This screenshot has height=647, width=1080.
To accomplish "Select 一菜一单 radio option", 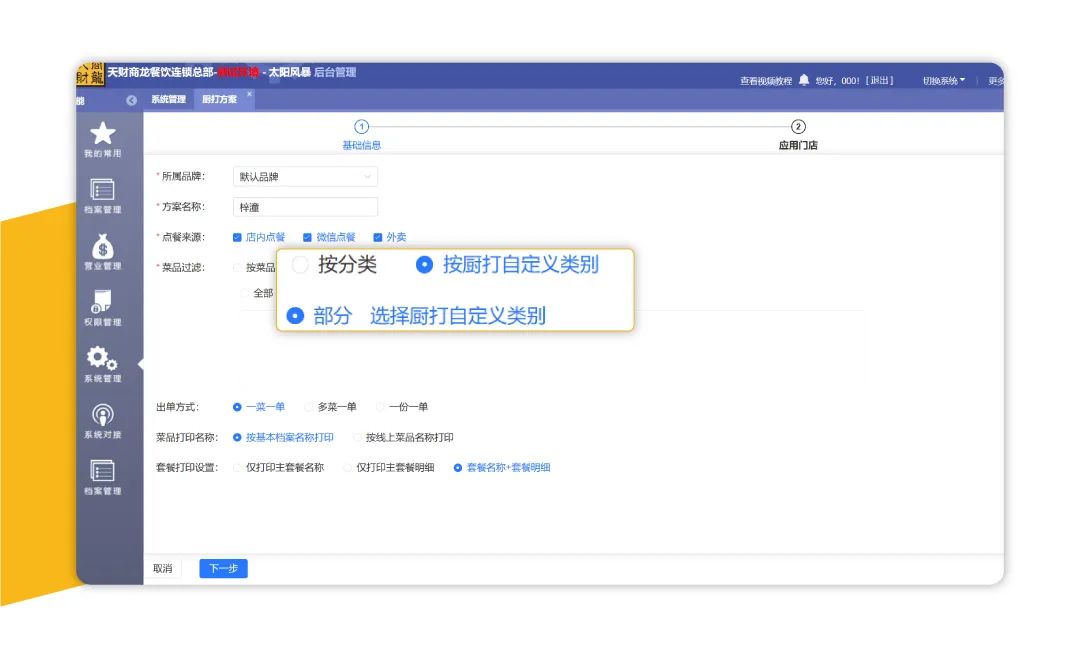I will click(237, 407).
